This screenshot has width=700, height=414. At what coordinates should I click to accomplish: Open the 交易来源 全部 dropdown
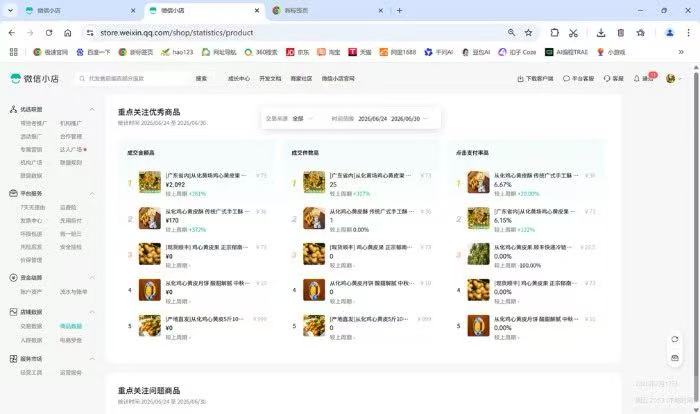pos(302,119)
